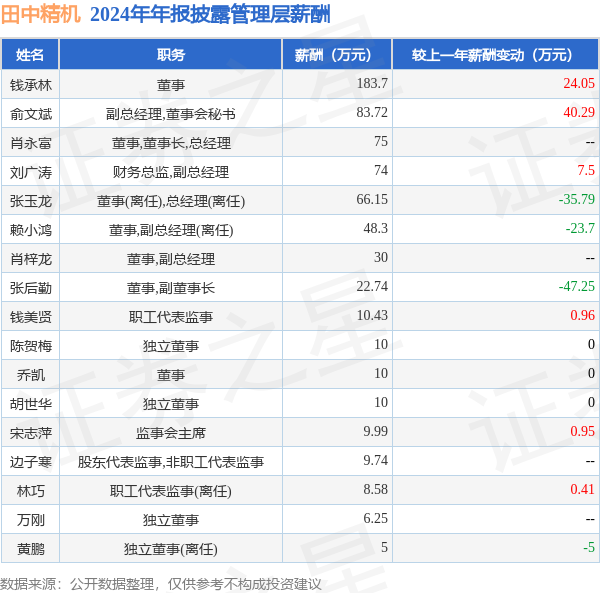Select the name 赖小鸿
600x593 pixels.
click(31, 230)
